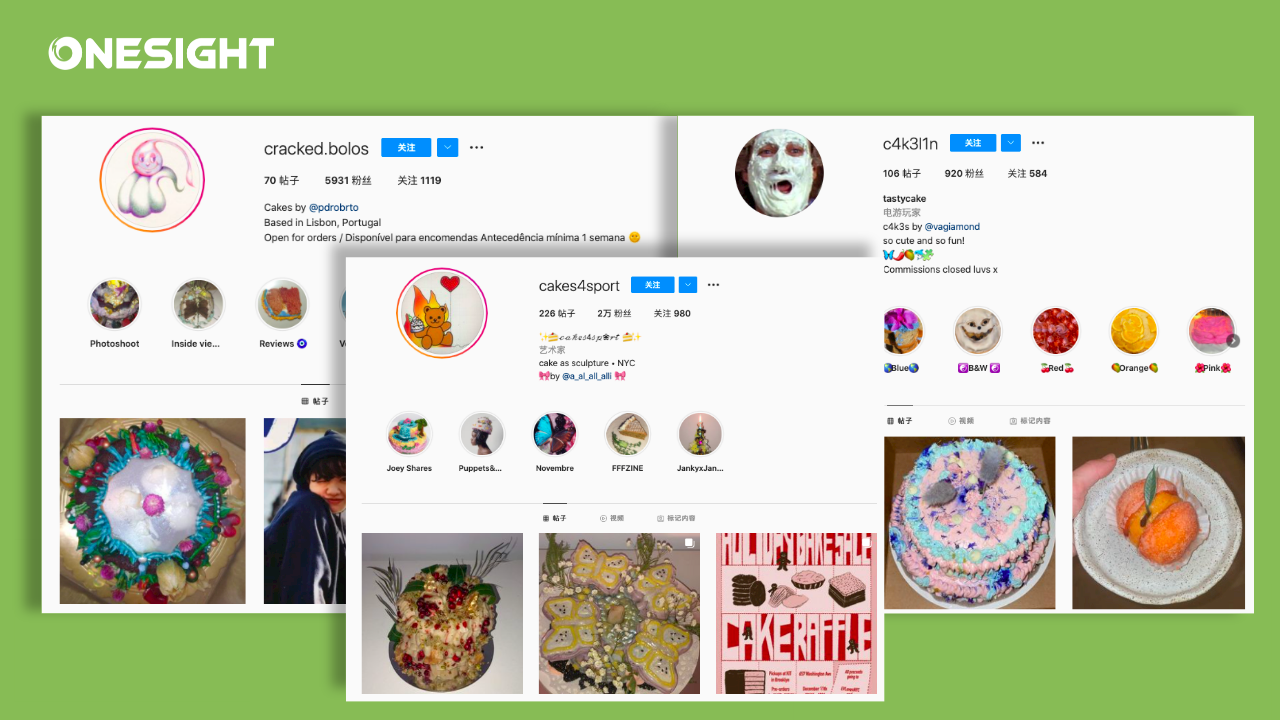Open the FFFZINE highlight circle
The image size is (1280, 720).
pos(627,434)
